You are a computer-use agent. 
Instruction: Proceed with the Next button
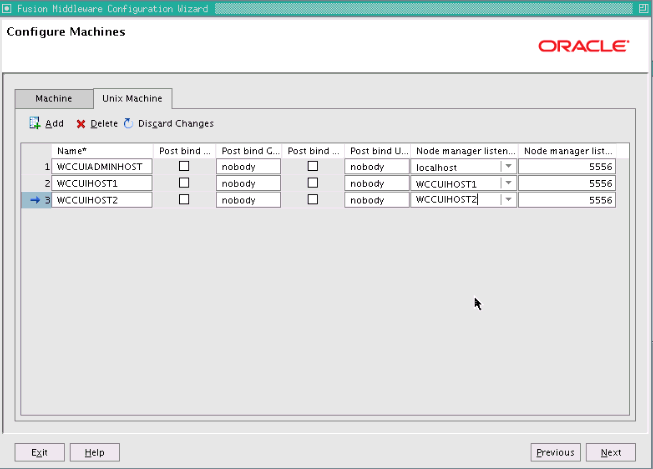click(611, 452)
